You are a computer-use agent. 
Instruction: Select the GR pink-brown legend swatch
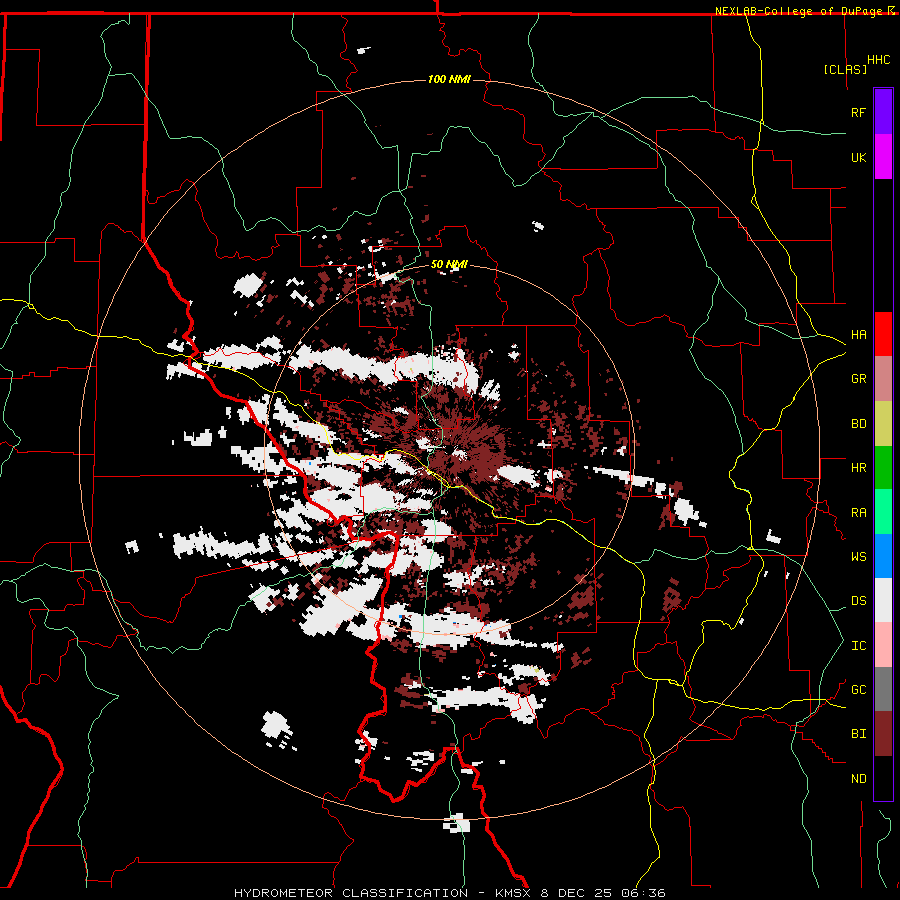click(883, 378)
